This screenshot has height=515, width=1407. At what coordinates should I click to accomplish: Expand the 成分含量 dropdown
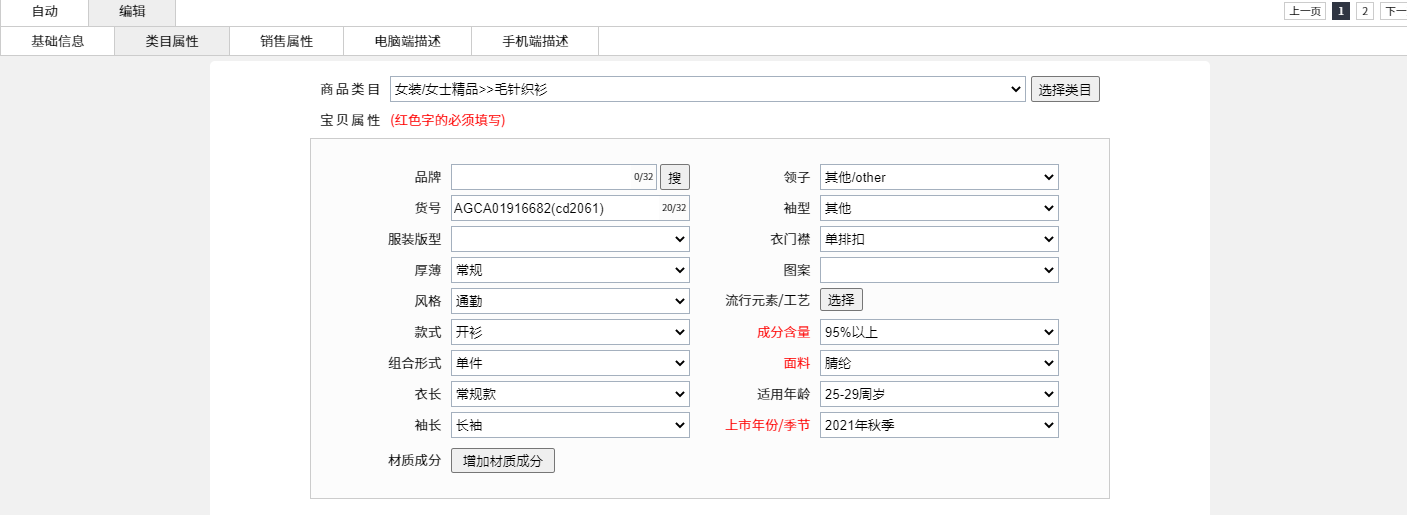click(938, 333)
